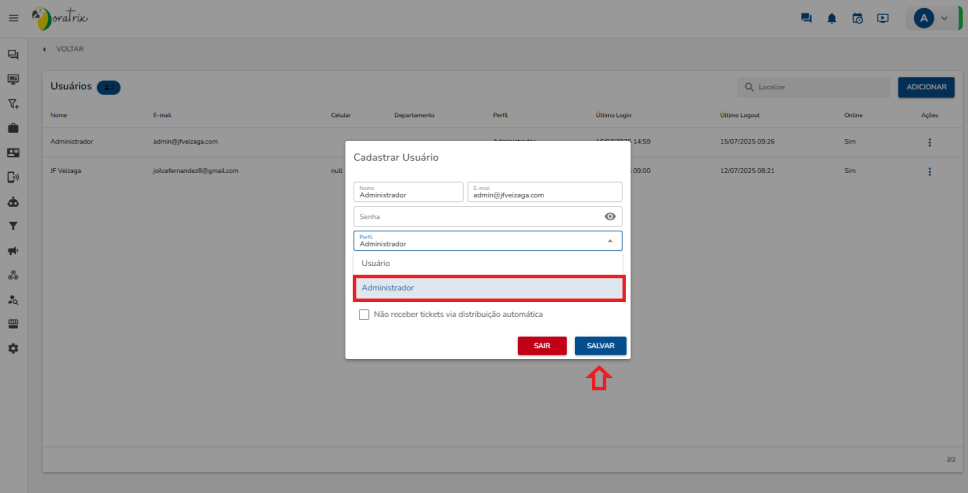Viewport: 968px width, 493px height.
Task: Toggle password visibility eye icon
Action: [x=610, y=216]
